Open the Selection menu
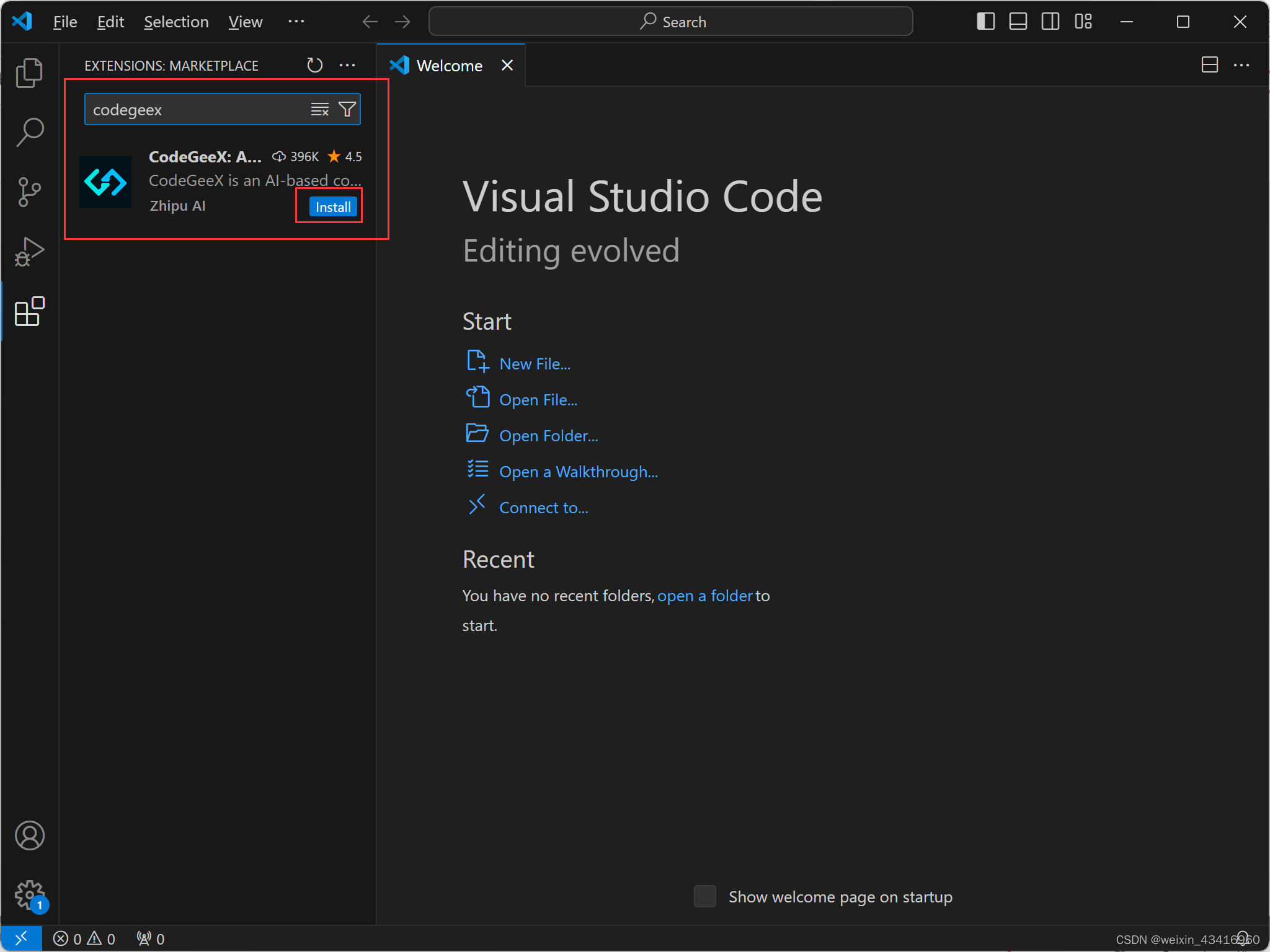 click(176, 22)
